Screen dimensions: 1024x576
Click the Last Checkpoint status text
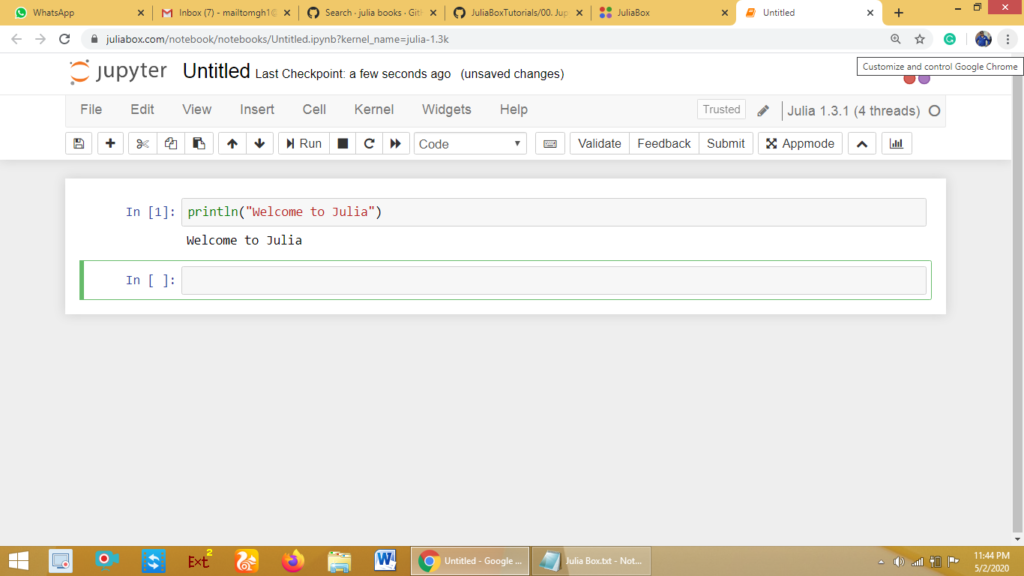[x=353, y=74]
